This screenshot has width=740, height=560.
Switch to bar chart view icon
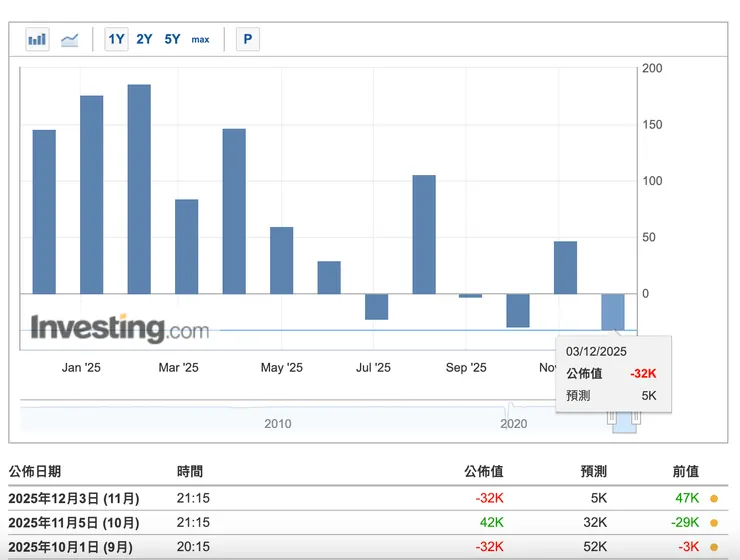[x=38, y=40]
